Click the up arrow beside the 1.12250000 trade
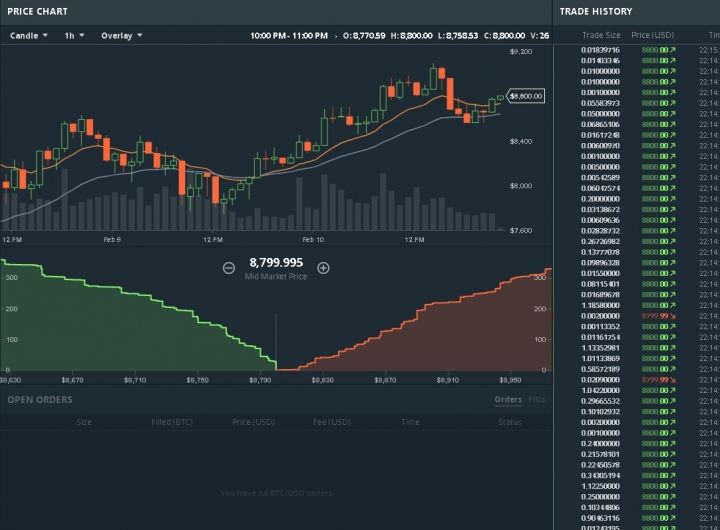 (673, 486)
